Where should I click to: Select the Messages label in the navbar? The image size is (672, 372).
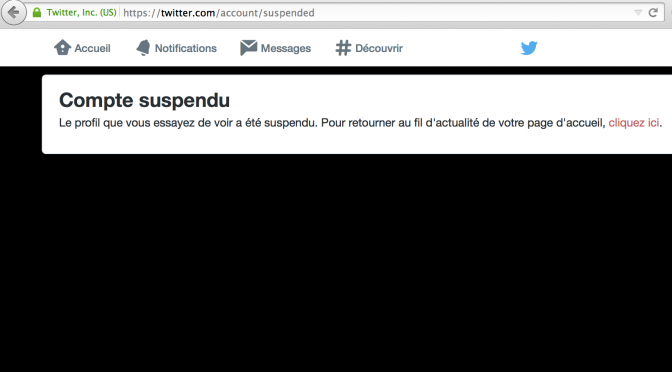286,48
